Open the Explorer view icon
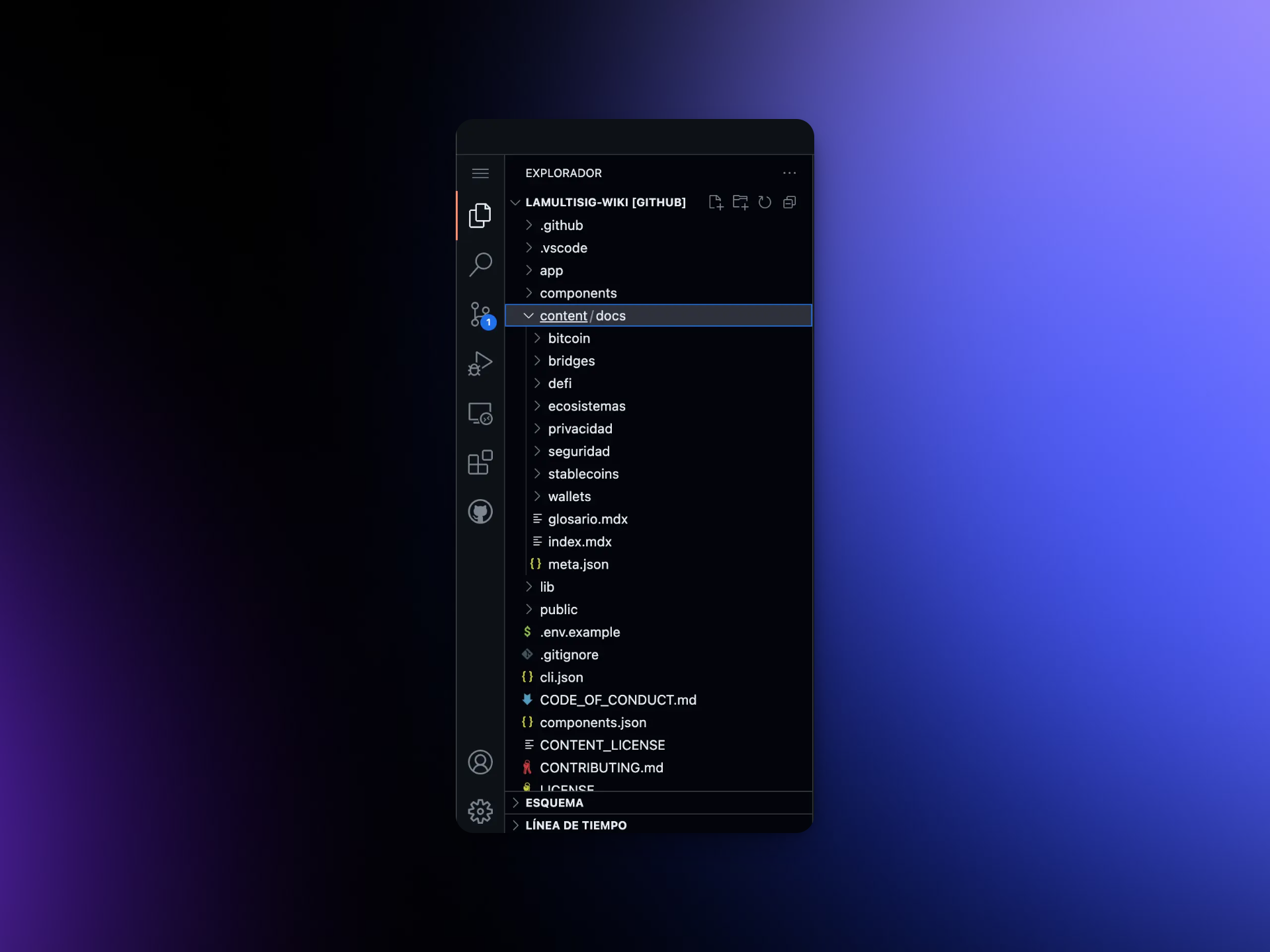The width and height of the screenshot is (1270, 952). [x=480, y=216]
